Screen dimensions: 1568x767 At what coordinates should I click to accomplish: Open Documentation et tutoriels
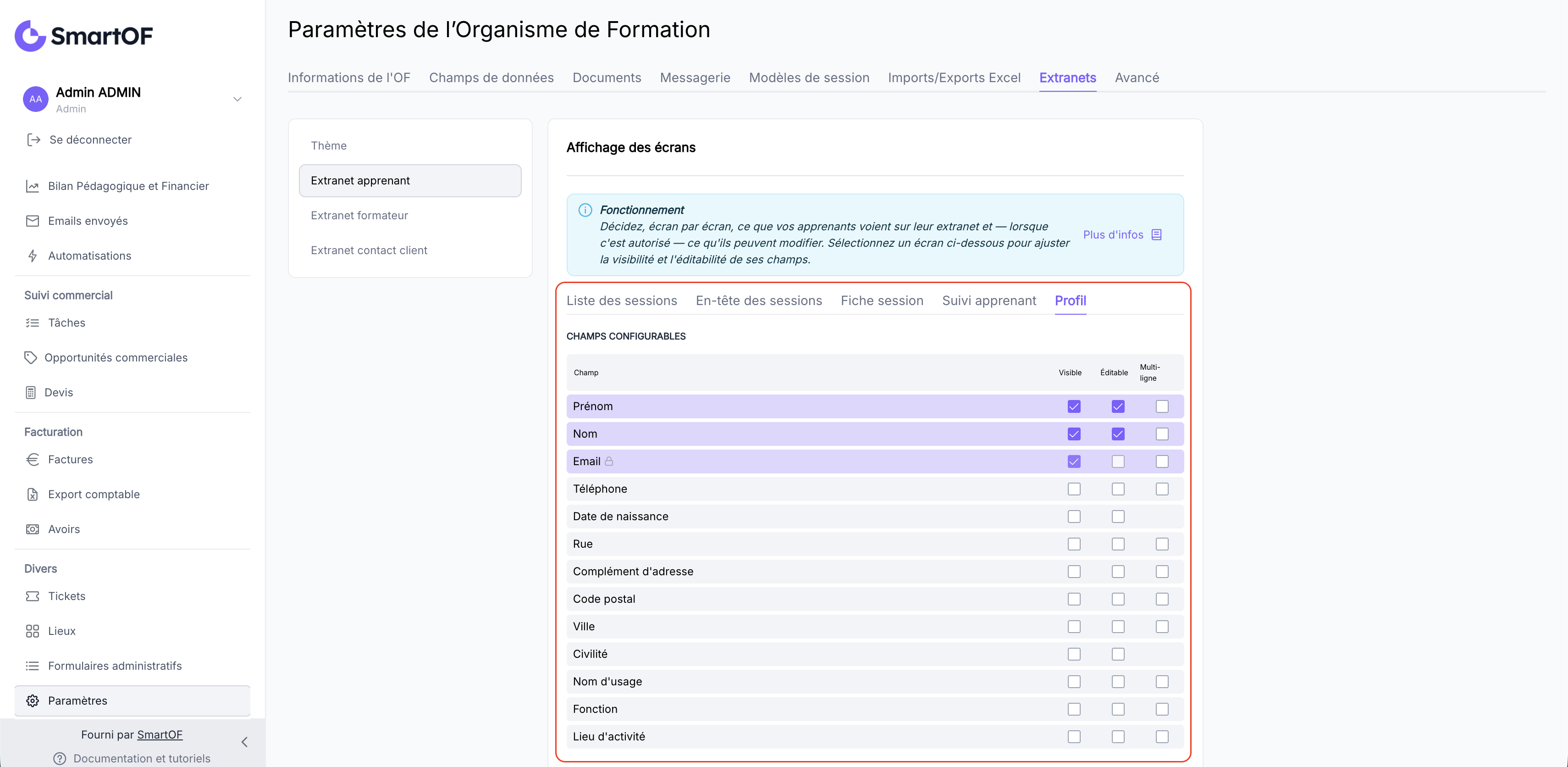click(x=142, y=758)
